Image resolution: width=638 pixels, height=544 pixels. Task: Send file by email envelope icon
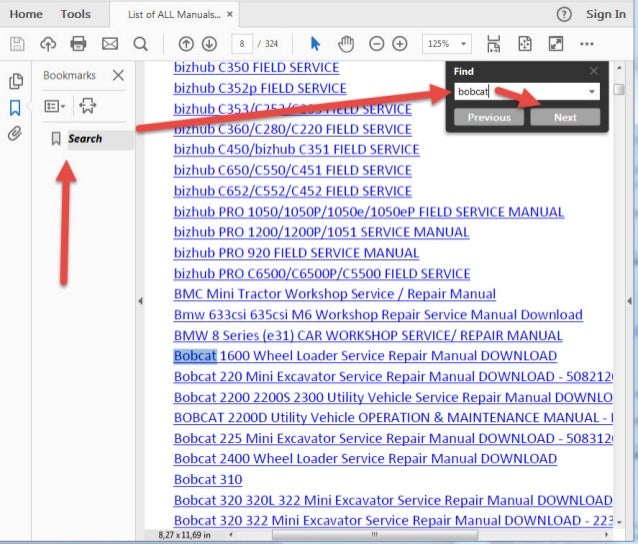click(110, 44)
